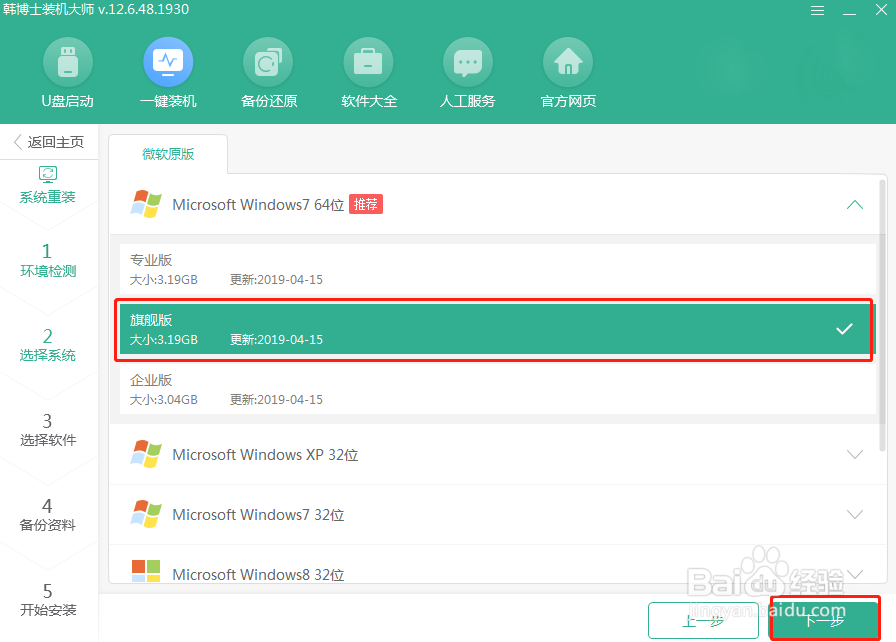Click the Microsoft Windows8 32位 title text
This screenshot has height=642, width=896.
258,574
